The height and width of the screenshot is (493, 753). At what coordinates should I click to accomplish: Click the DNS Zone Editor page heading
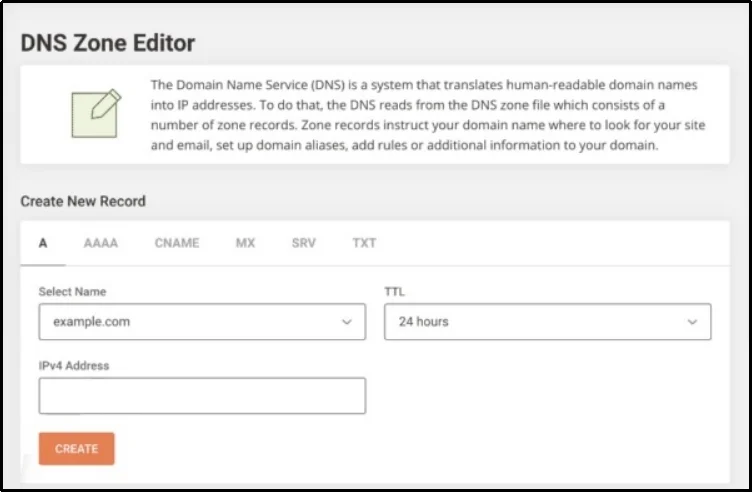(108, 43)
